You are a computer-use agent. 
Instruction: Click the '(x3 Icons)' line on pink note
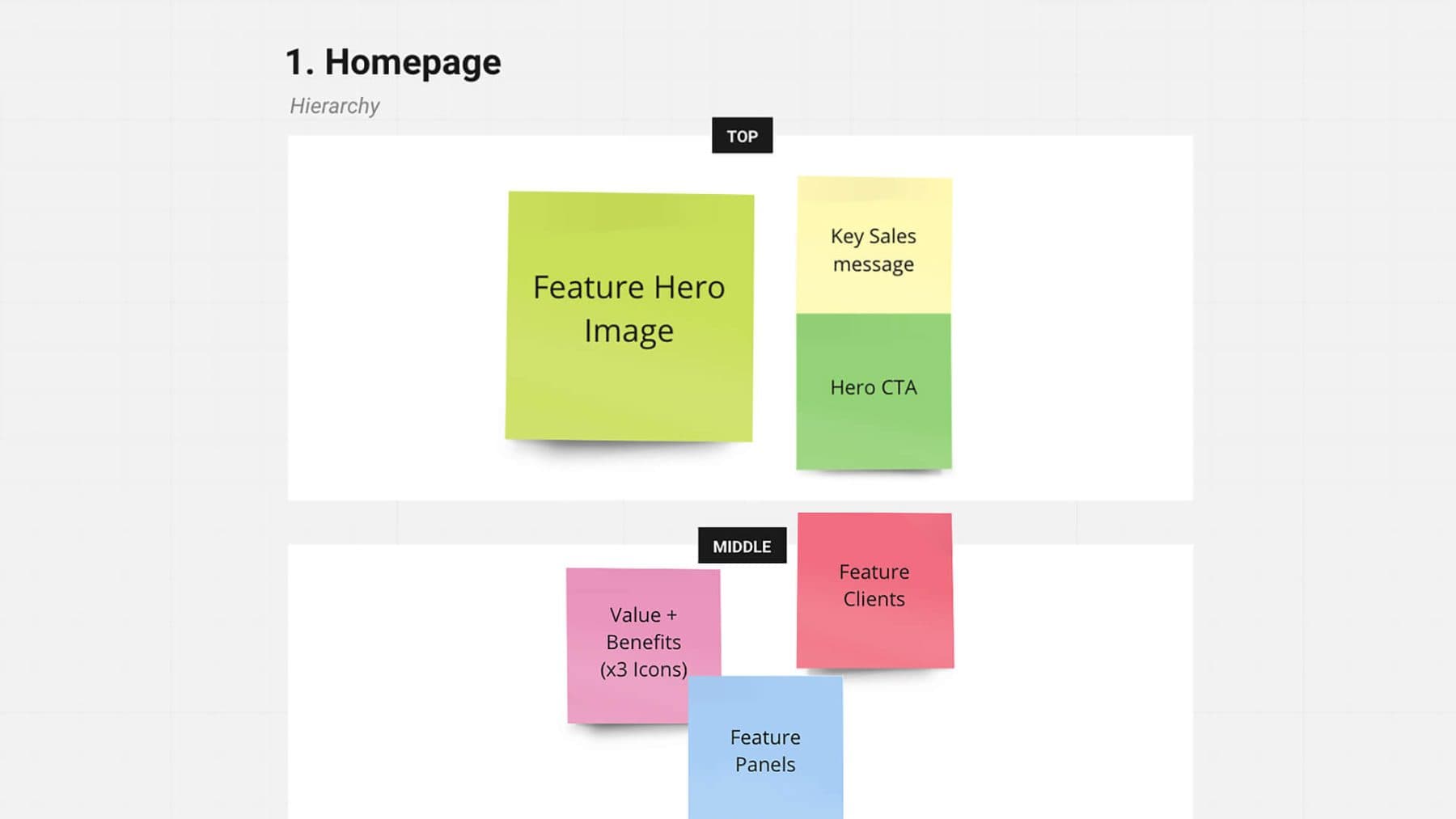pyautogui.click(x=643, y=669)
